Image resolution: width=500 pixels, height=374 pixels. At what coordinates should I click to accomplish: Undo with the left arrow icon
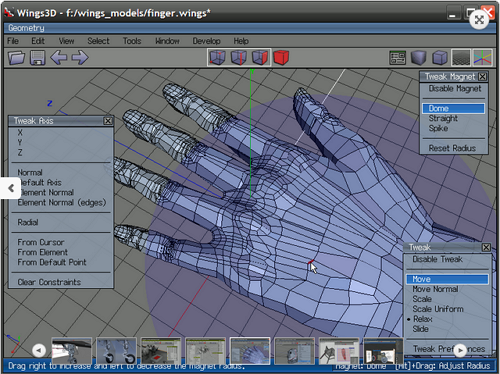[59, 58]
